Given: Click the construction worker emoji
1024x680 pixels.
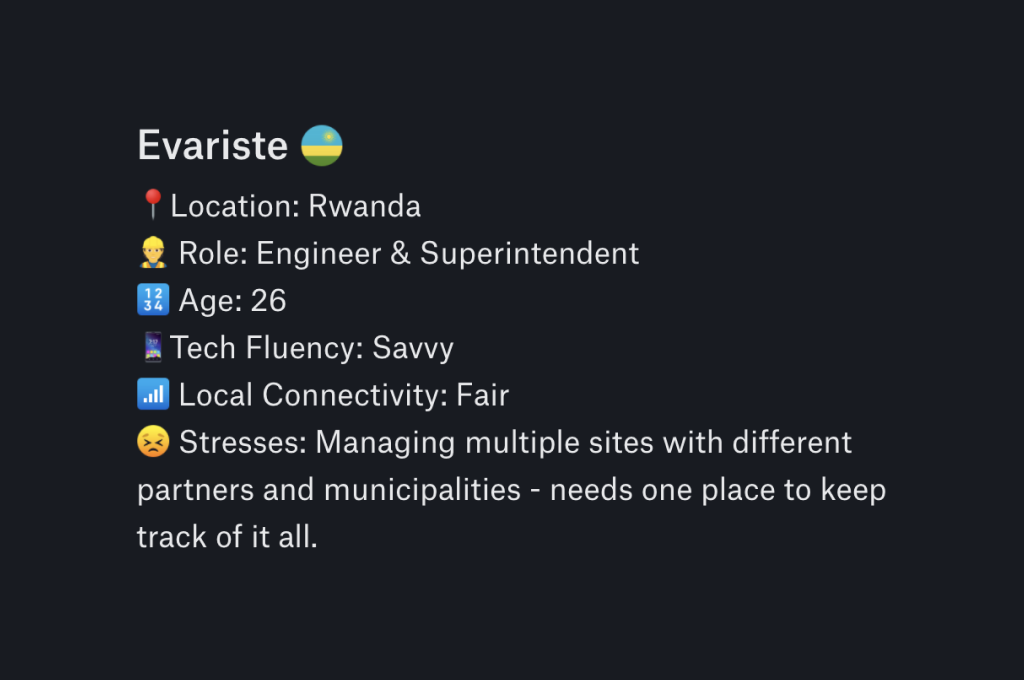Looking at the screenshot, I should coord(153,253).
